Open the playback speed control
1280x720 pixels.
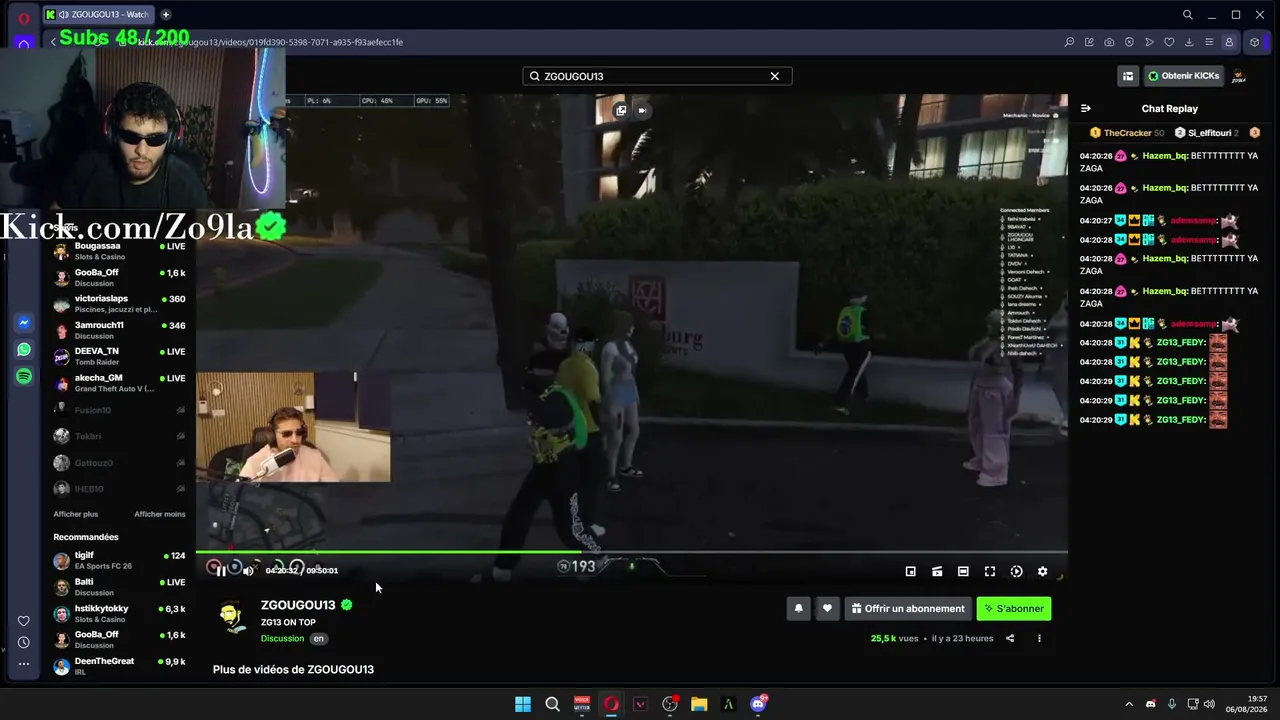coord(1016,571)
